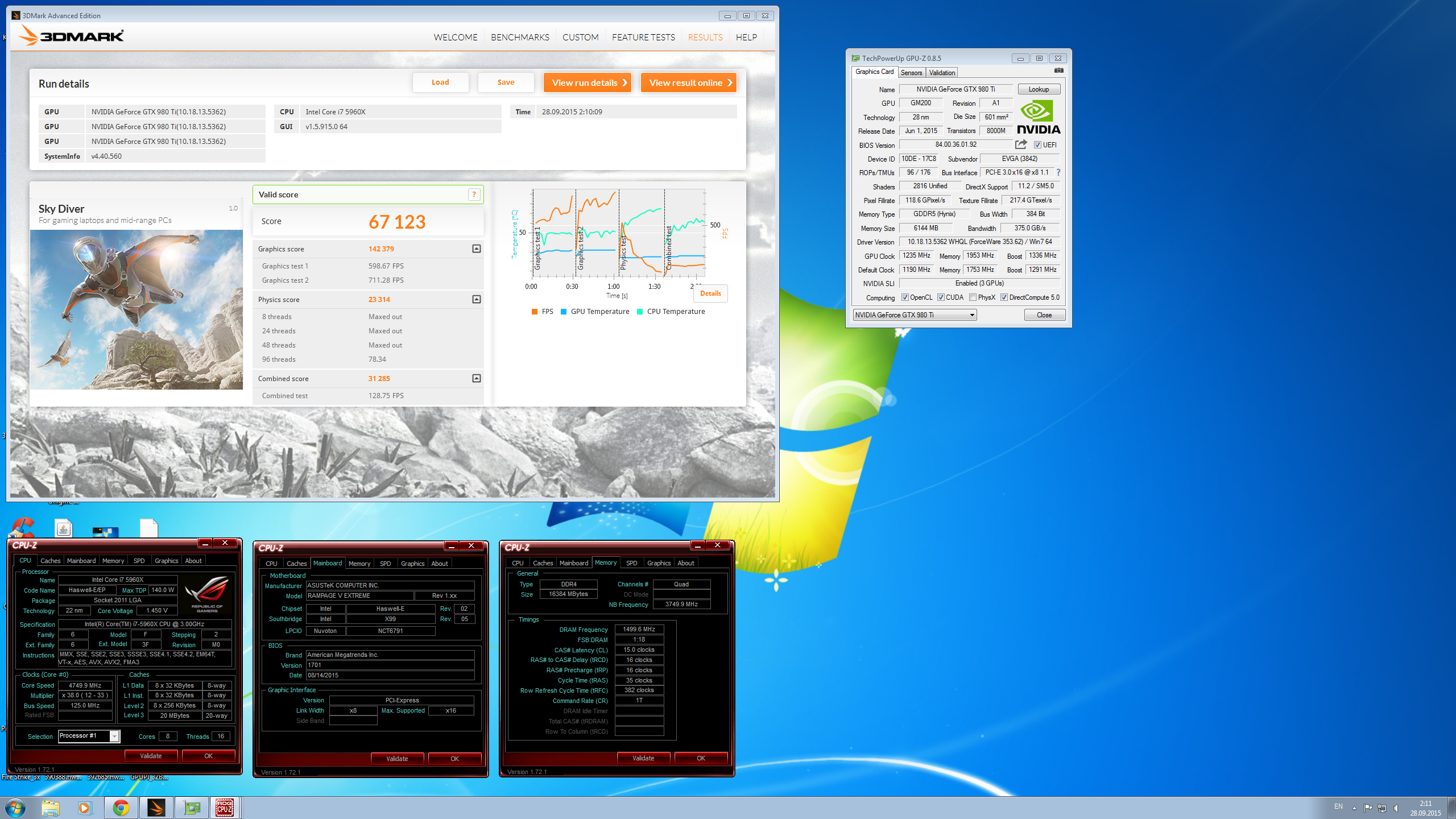Click the 3DMark window title bar icon
The width and height of the screenshot is (1456, 819).
(x=16, y=15)
